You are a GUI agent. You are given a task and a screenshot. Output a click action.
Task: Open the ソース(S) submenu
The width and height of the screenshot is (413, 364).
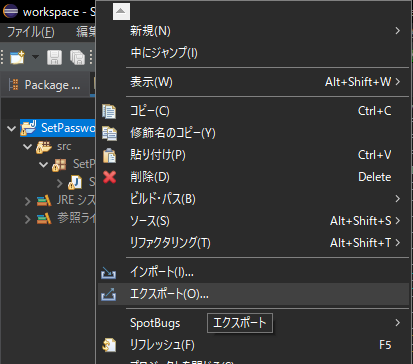254,221
